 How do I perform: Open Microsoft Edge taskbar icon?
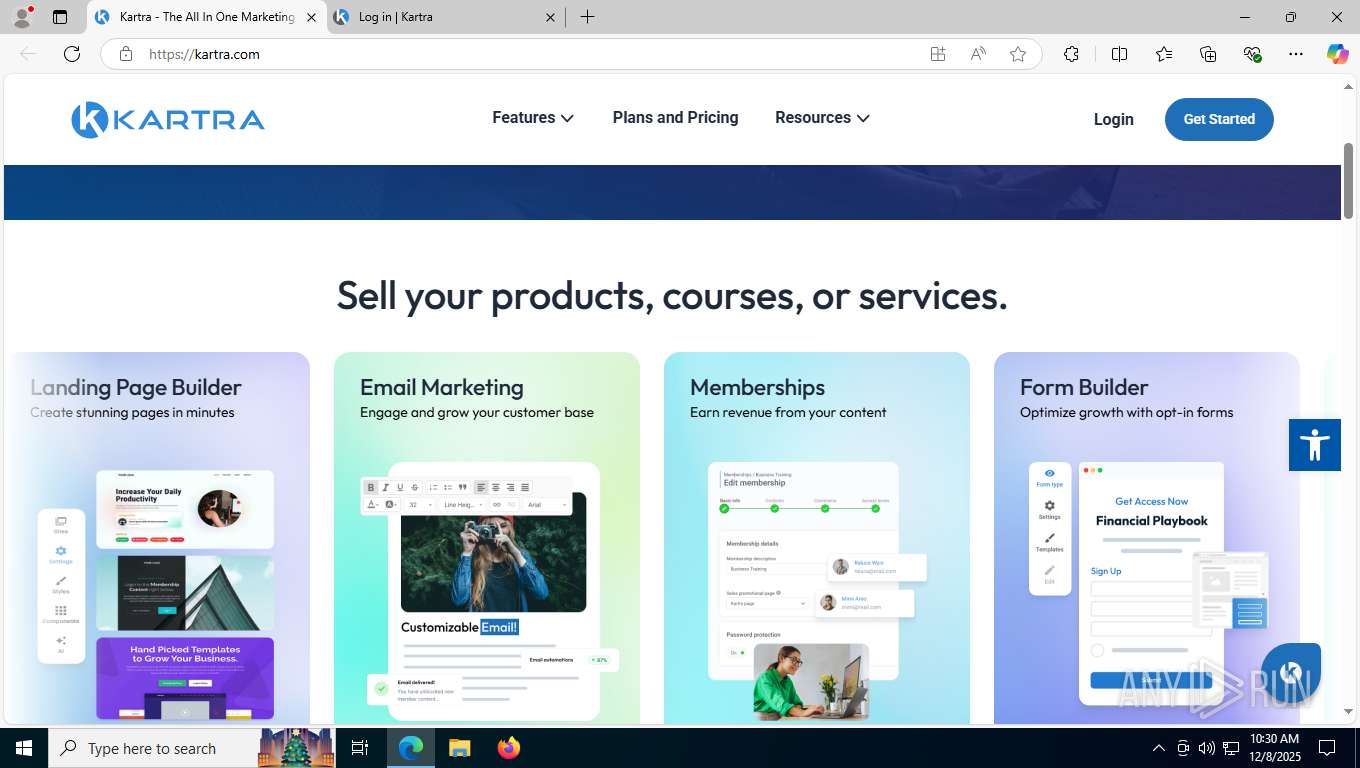click(411, 748)
